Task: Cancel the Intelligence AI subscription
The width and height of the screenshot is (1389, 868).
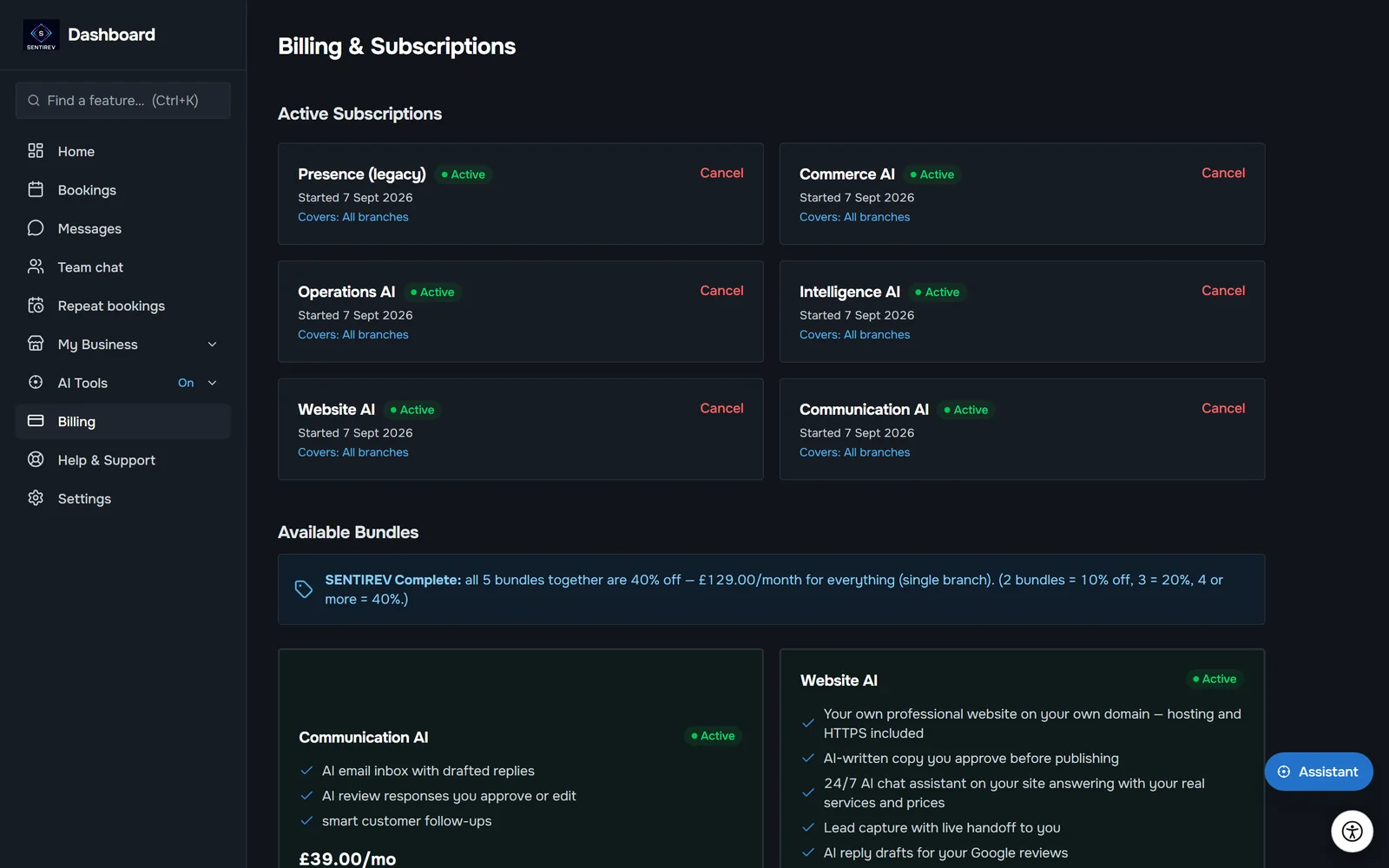Action: 1223,291
